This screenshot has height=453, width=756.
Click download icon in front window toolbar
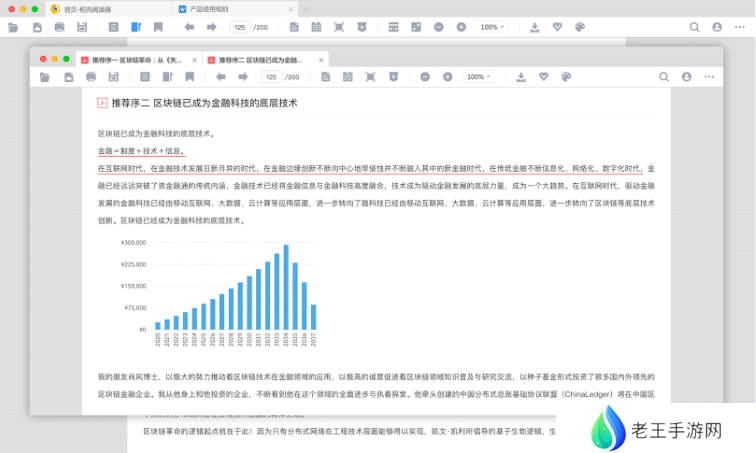coord(521,77)
